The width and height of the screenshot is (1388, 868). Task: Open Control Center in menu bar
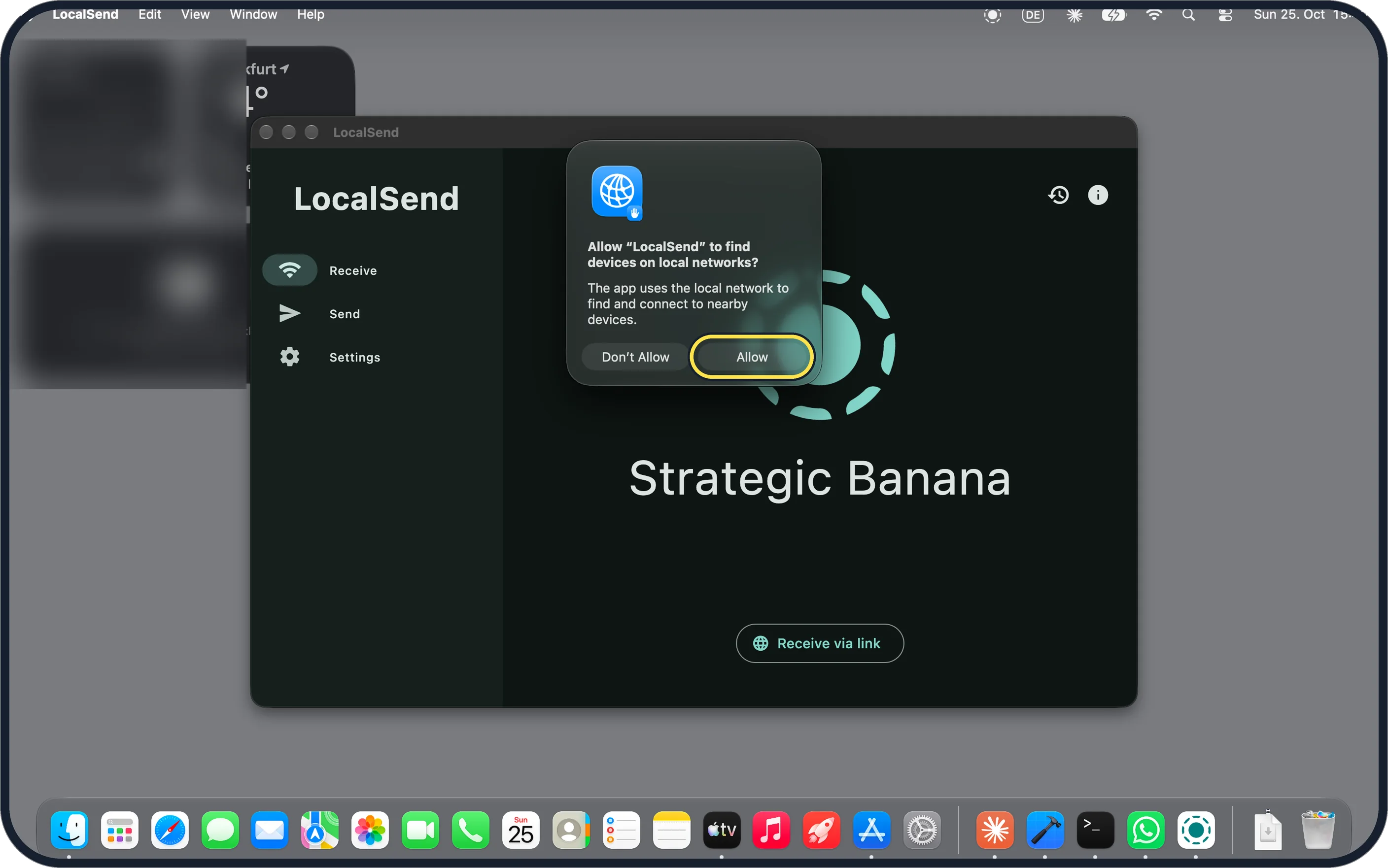1225,15
